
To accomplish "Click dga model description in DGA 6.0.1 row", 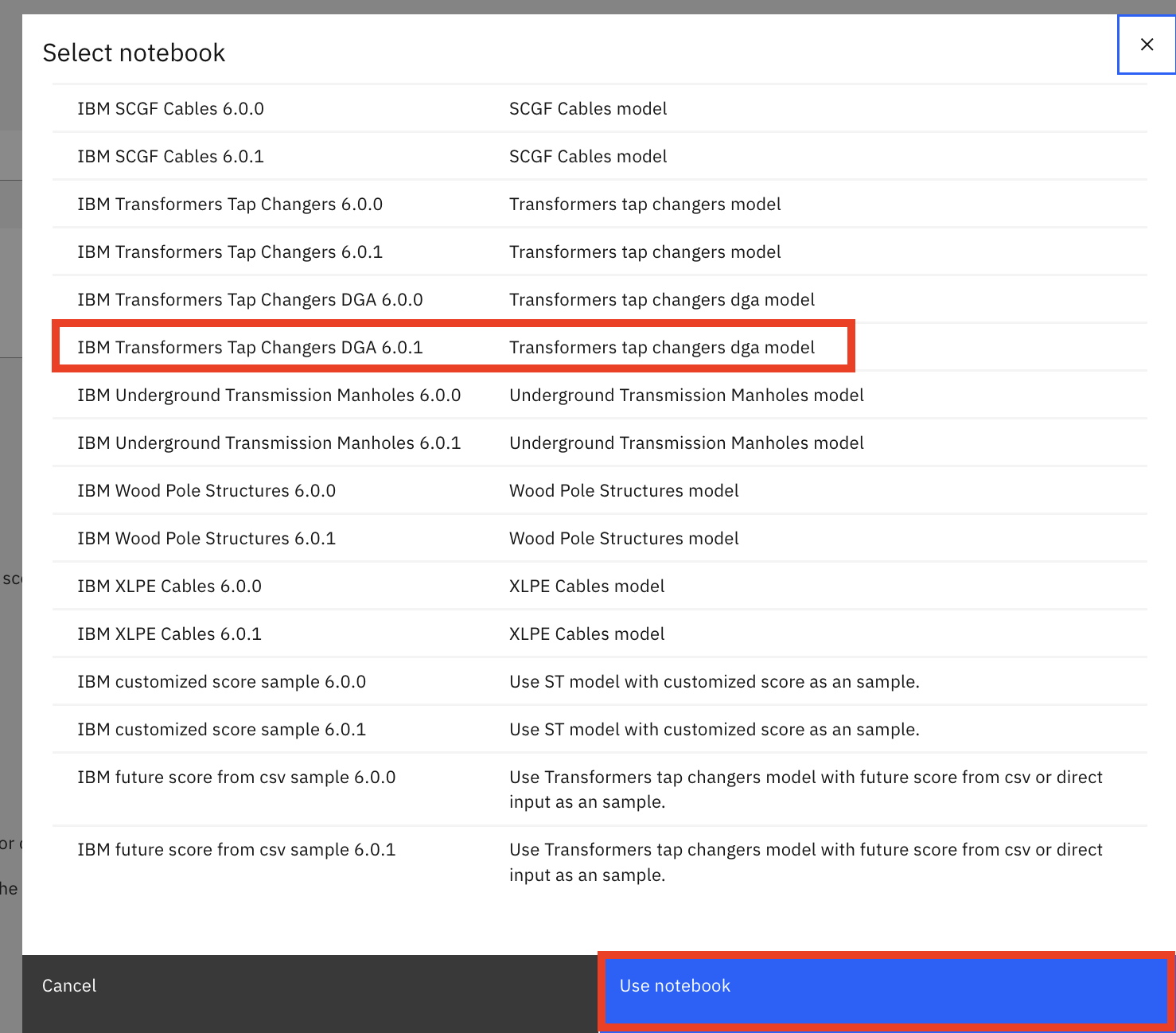I will coord(662,347).
